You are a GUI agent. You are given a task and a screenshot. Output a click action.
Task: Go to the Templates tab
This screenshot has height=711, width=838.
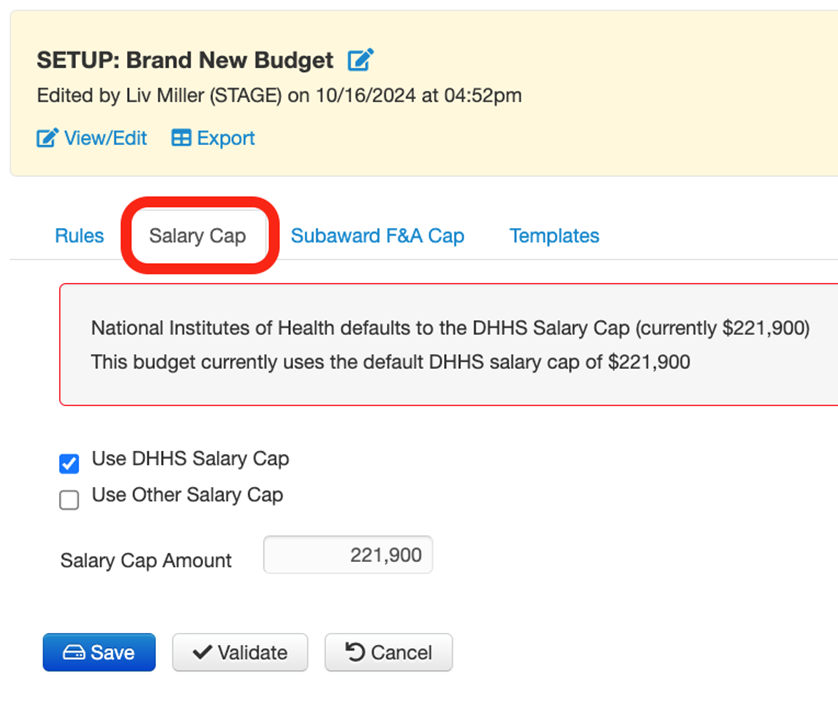[x=554, y=236]
